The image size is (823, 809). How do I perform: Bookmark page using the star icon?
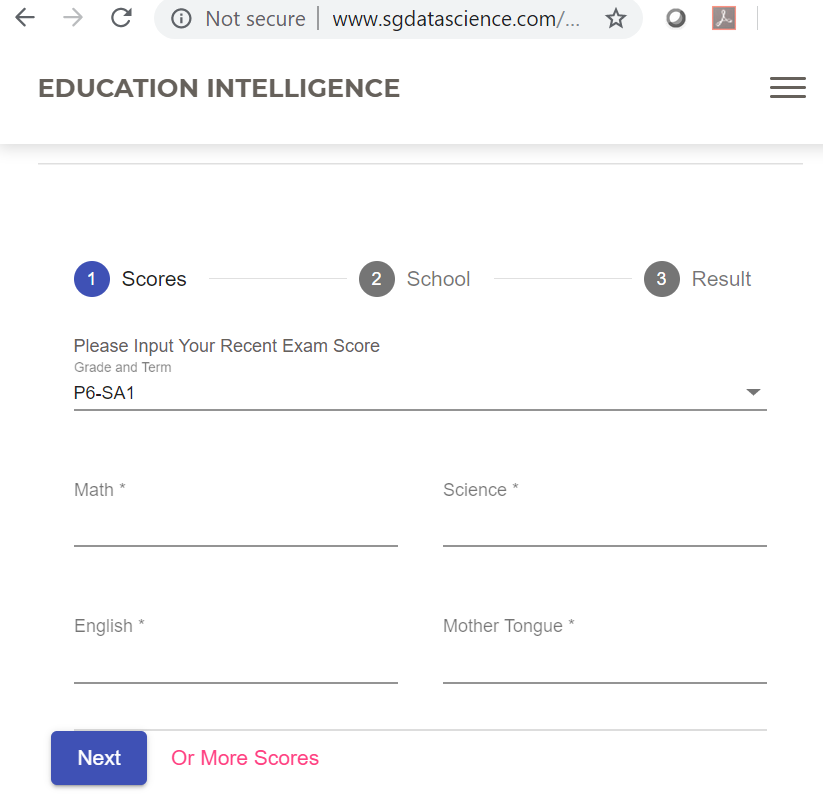pos(616,19)
